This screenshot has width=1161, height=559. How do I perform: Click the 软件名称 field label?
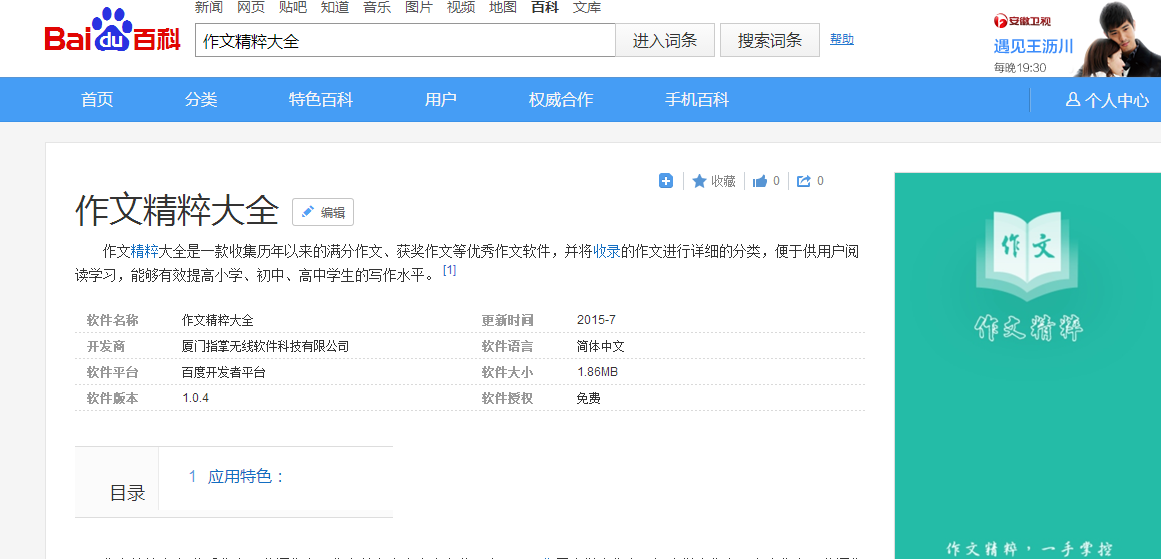click(x=113, y=321)
